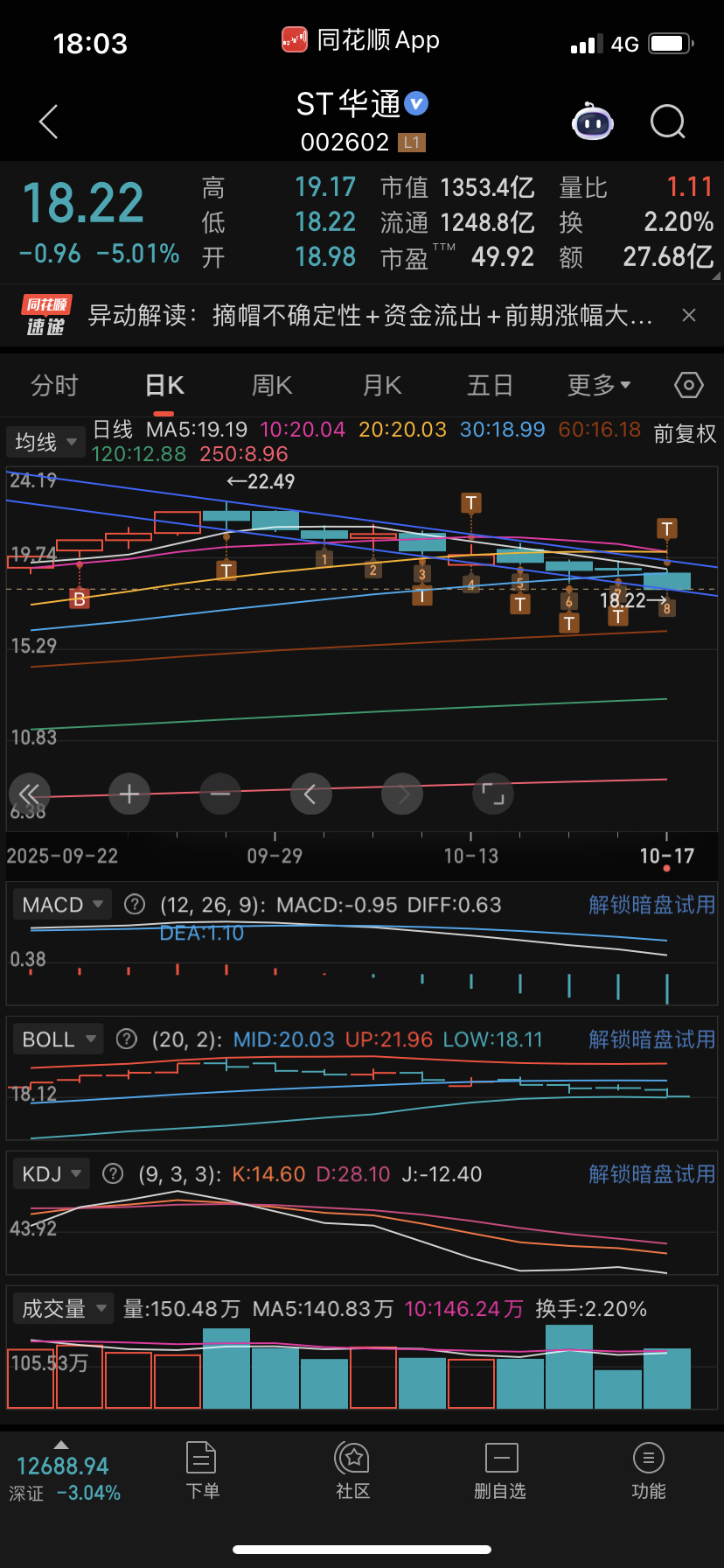
Task: Open the 功能 functions menu icon
Action: [649, 1470]
